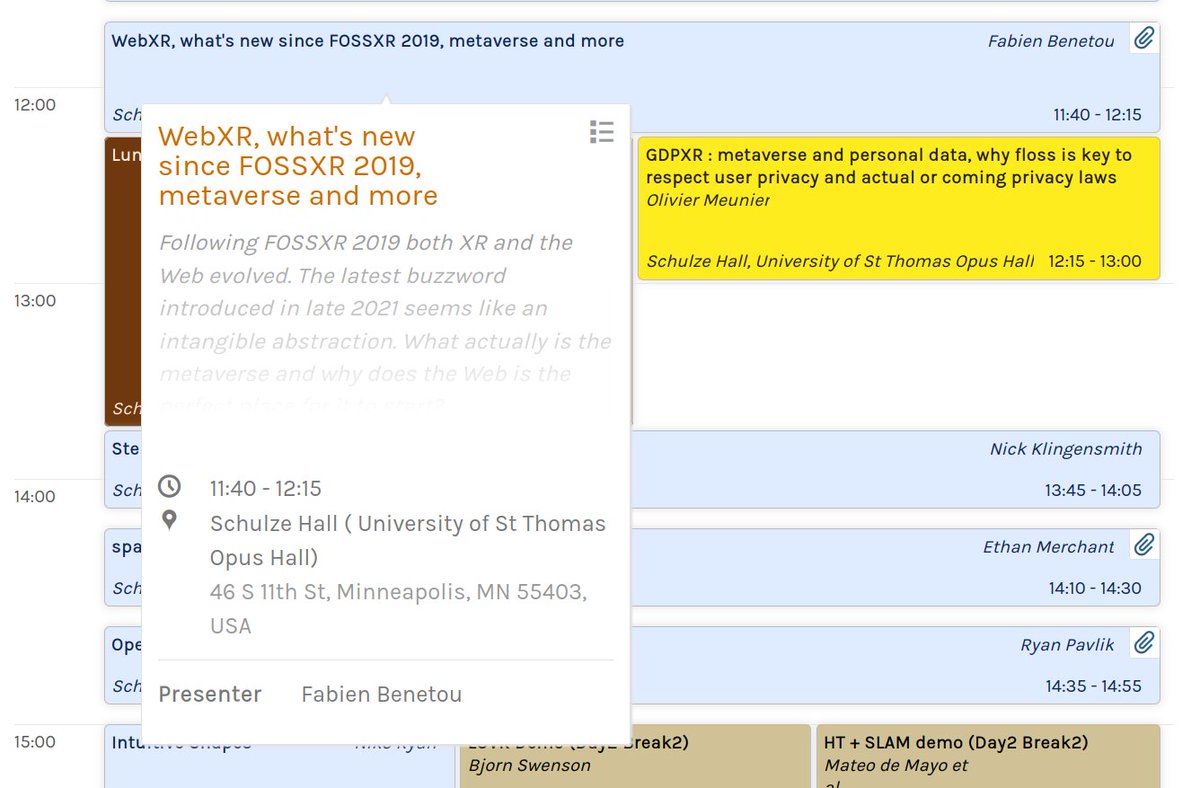Click the 12:15 - 13:00 time label
1200x788 pixels.
click(1094, 261)
